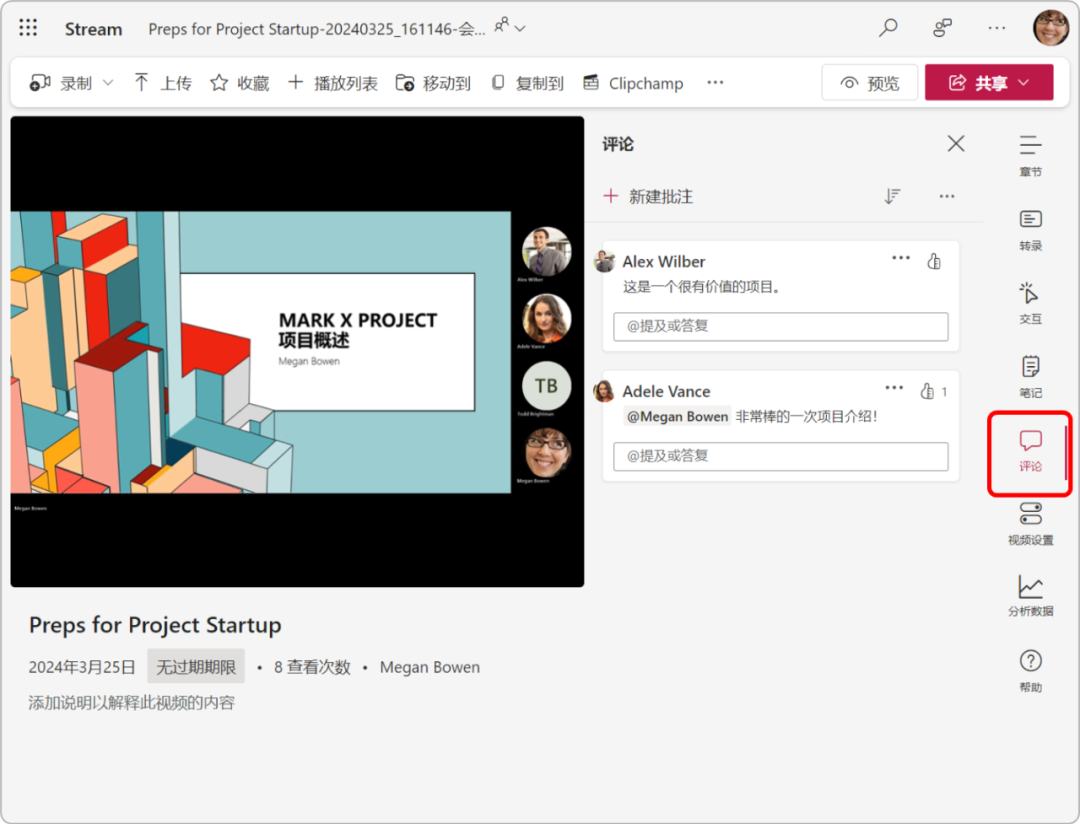
Task: Open the Transcript (转录) side panel
Action: (1030, 229)
